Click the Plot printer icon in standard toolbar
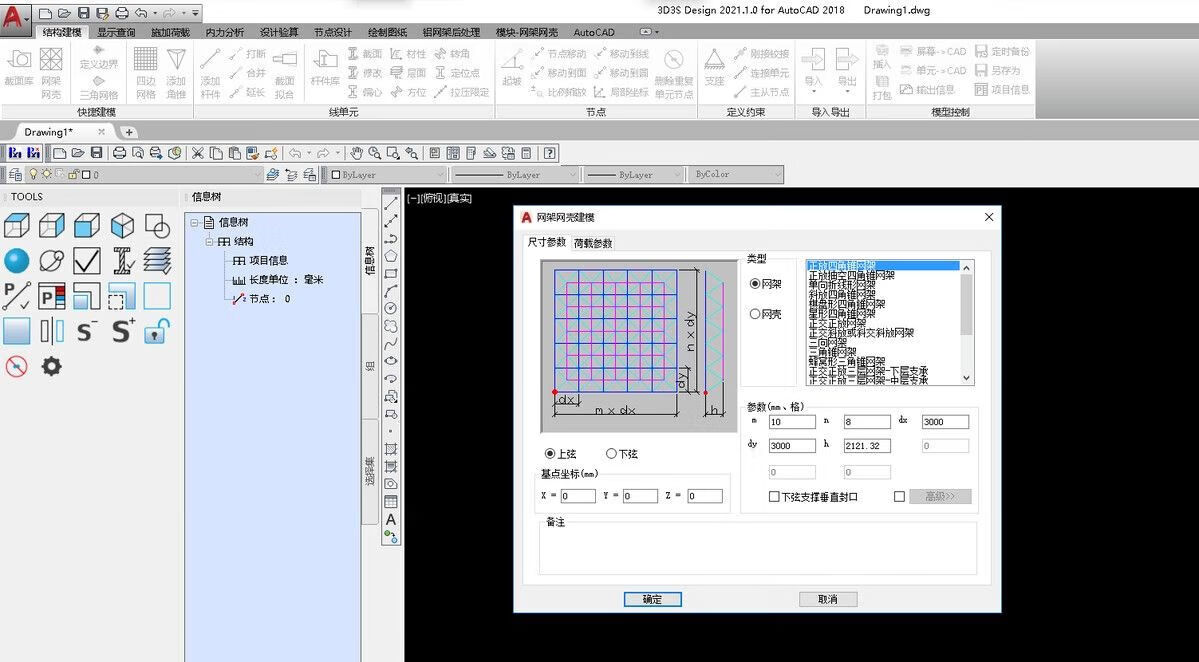This screenshot has height=662, width=1199. 119,153
